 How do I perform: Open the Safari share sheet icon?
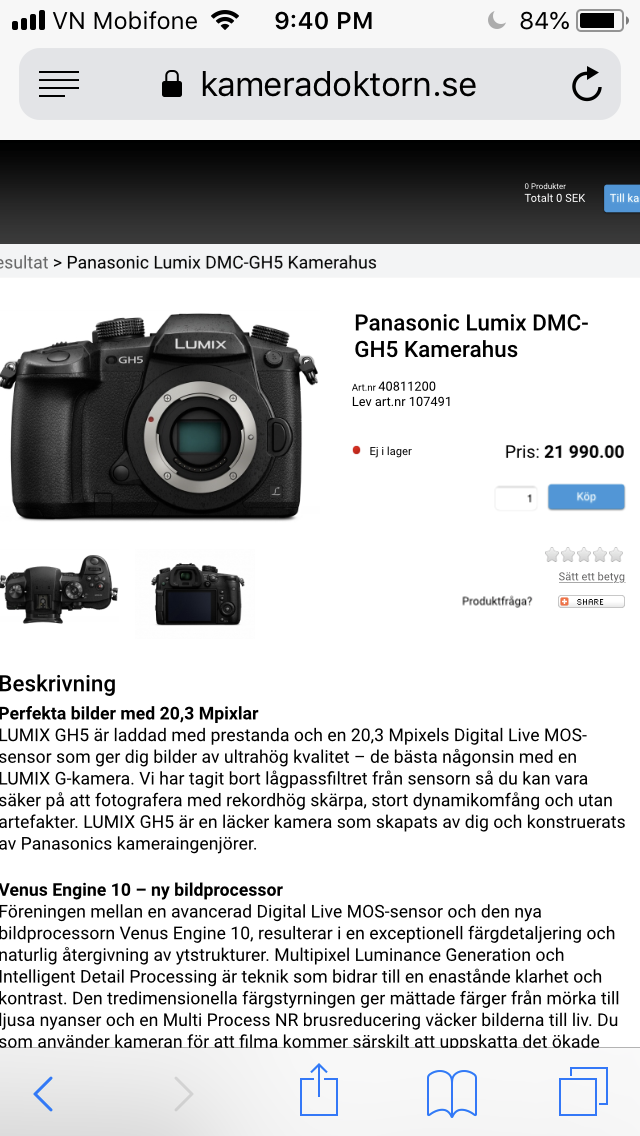click(x=320, y=1089)
